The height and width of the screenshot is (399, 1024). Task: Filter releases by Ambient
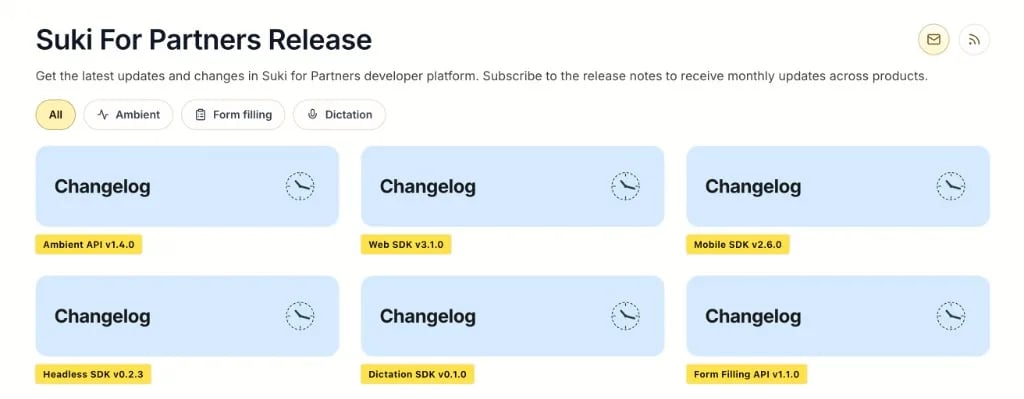coord(128,114)
